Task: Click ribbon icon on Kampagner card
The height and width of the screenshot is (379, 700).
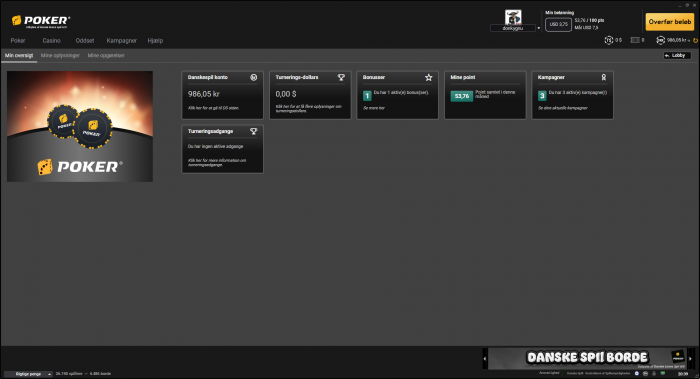Action: click(x=604, y=77)
